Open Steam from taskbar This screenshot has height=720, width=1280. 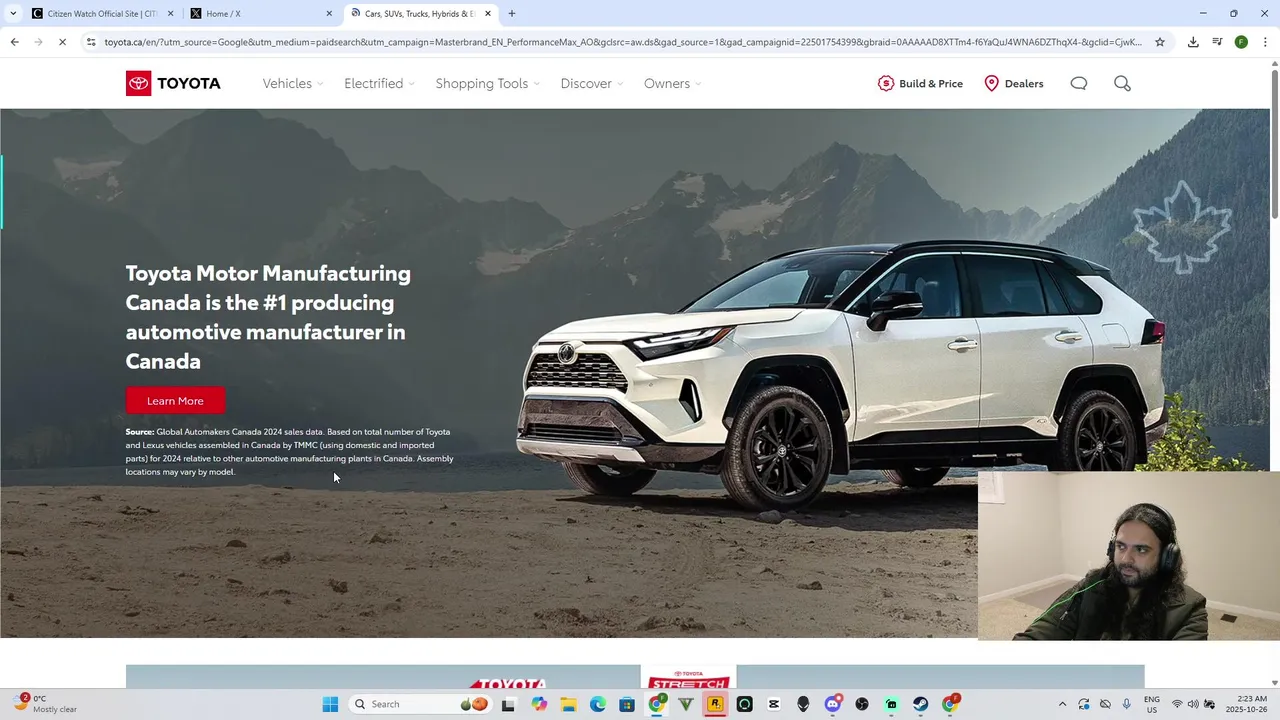coord(920,704)
